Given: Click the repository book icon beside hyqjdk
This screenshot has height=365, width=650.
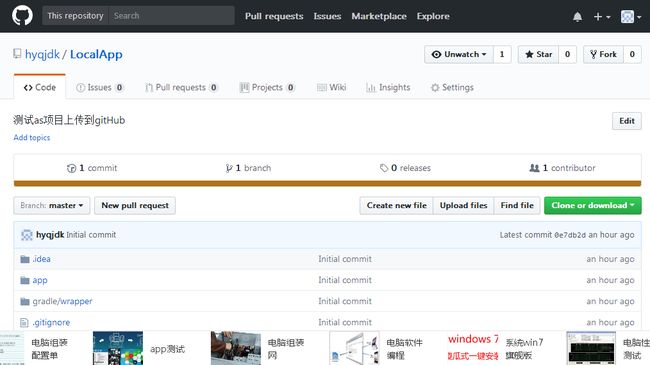Looking at the screenshot, I should click(17, 54).
